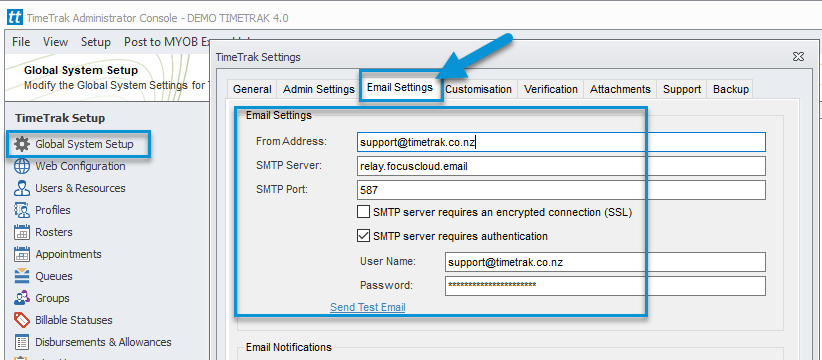Switch to the Admin Settings tab
This screenshot has width=822, height=360.
pyautogui.click(x=319, y=89)
